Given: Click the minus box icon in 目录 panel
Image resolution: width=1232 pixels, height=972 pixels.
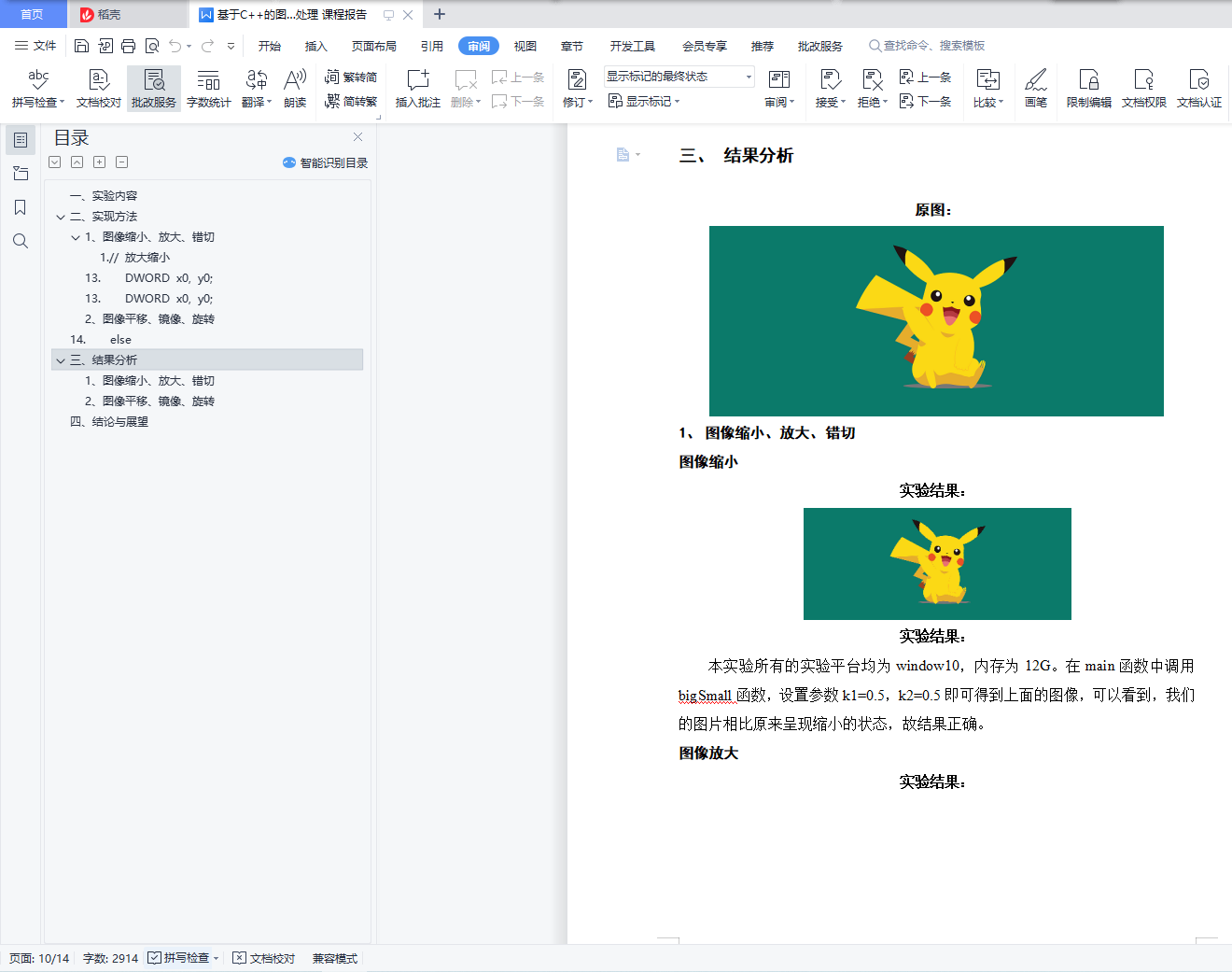Looking at the screenshot, I should (x=122, y=162).
